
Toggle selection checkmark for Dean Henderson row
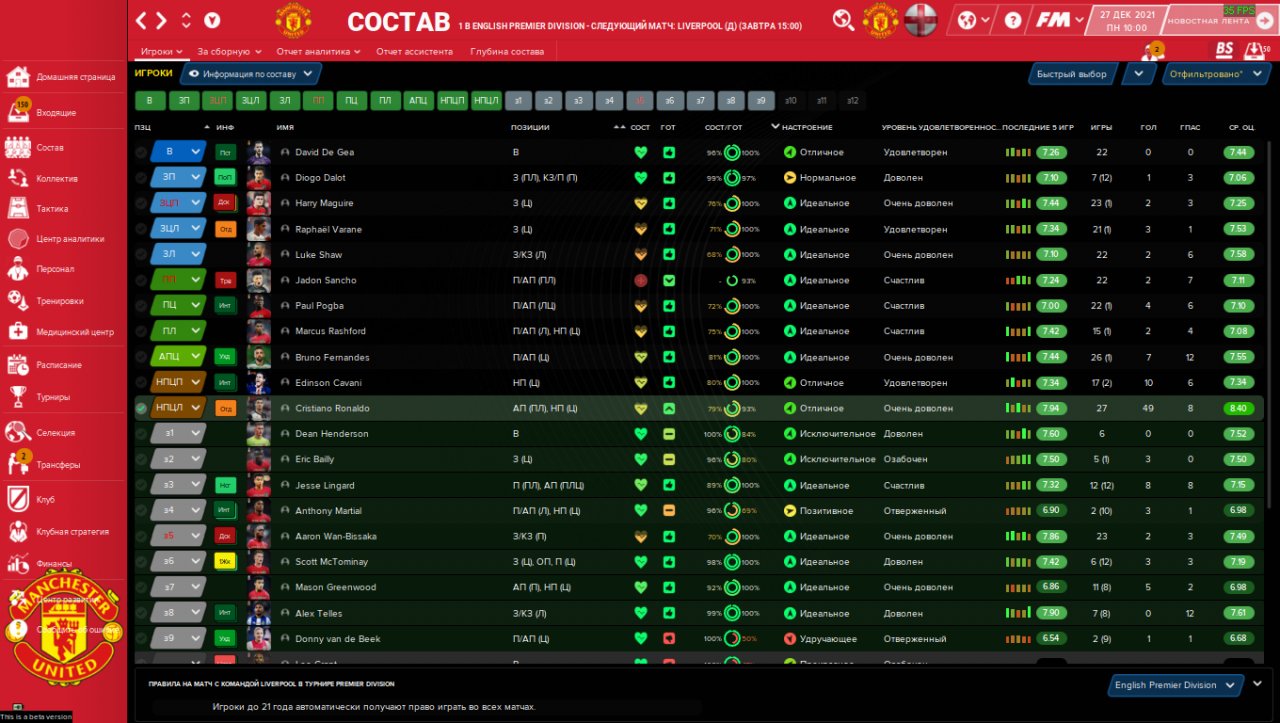(141, 434)
